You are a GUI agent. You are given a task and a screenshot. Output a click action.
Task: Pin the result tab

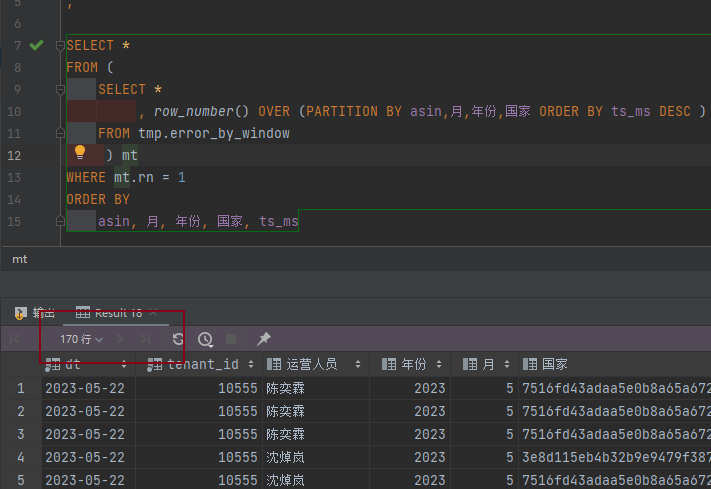pyautogui.click(x=264, y=339)
